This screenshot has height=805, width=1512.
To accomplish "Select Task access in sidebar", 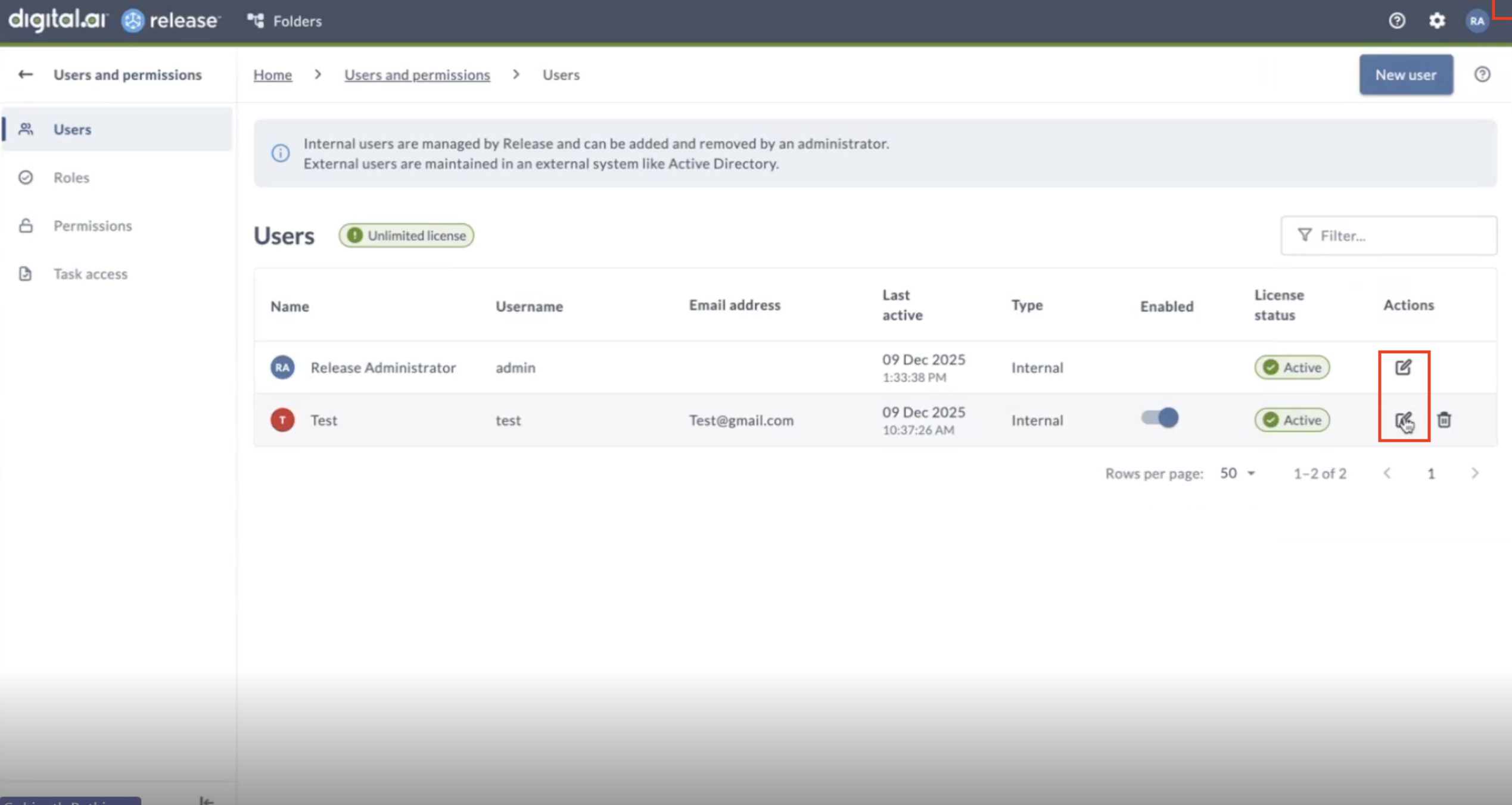I will click(90, 274).
